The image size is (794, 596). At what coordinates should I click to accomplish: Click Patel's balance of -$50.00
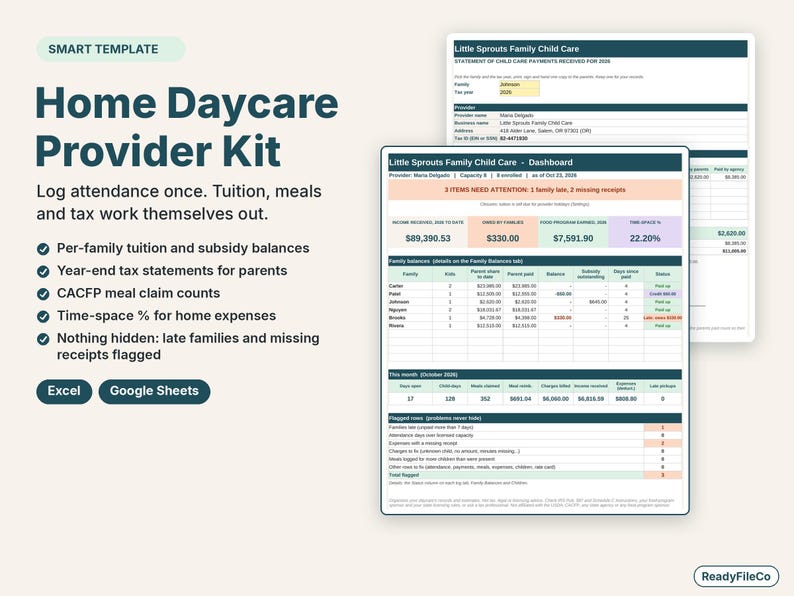click(563, 294)
